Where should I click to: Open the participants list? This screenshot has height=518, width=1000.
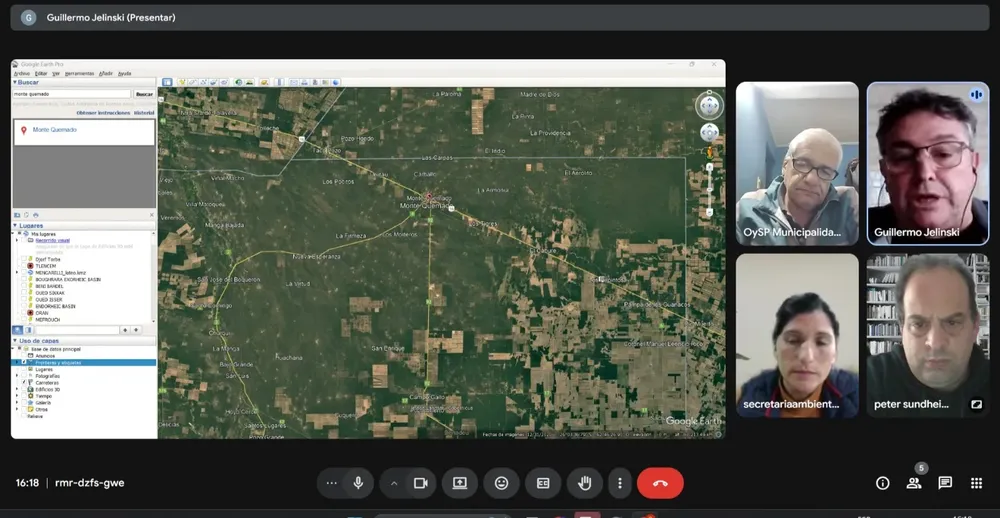913,483
